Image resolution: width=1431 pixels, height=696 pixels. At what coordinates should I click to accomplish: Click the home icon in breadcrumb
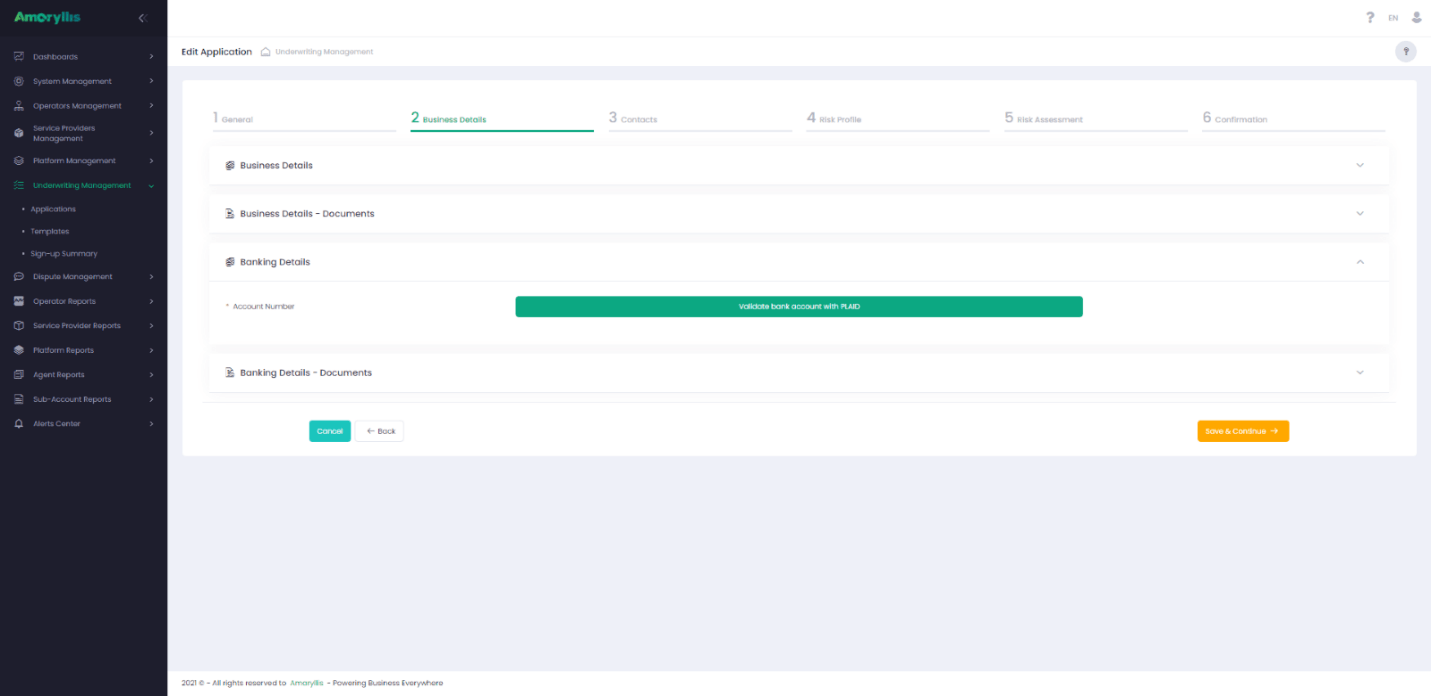pos(266,52)
